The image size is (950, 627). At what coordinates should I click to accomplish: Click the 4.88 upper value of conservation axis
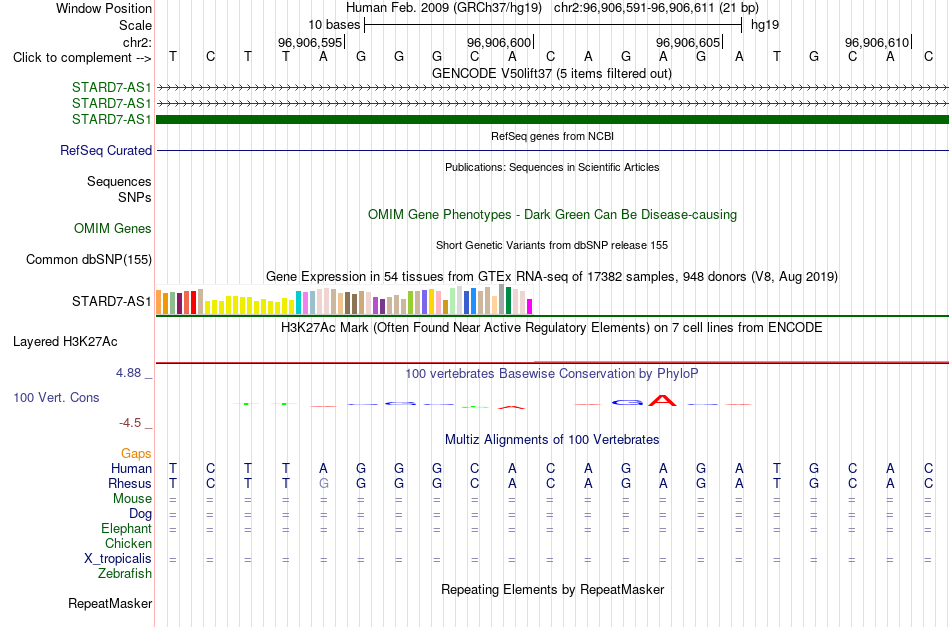[128, 373]
